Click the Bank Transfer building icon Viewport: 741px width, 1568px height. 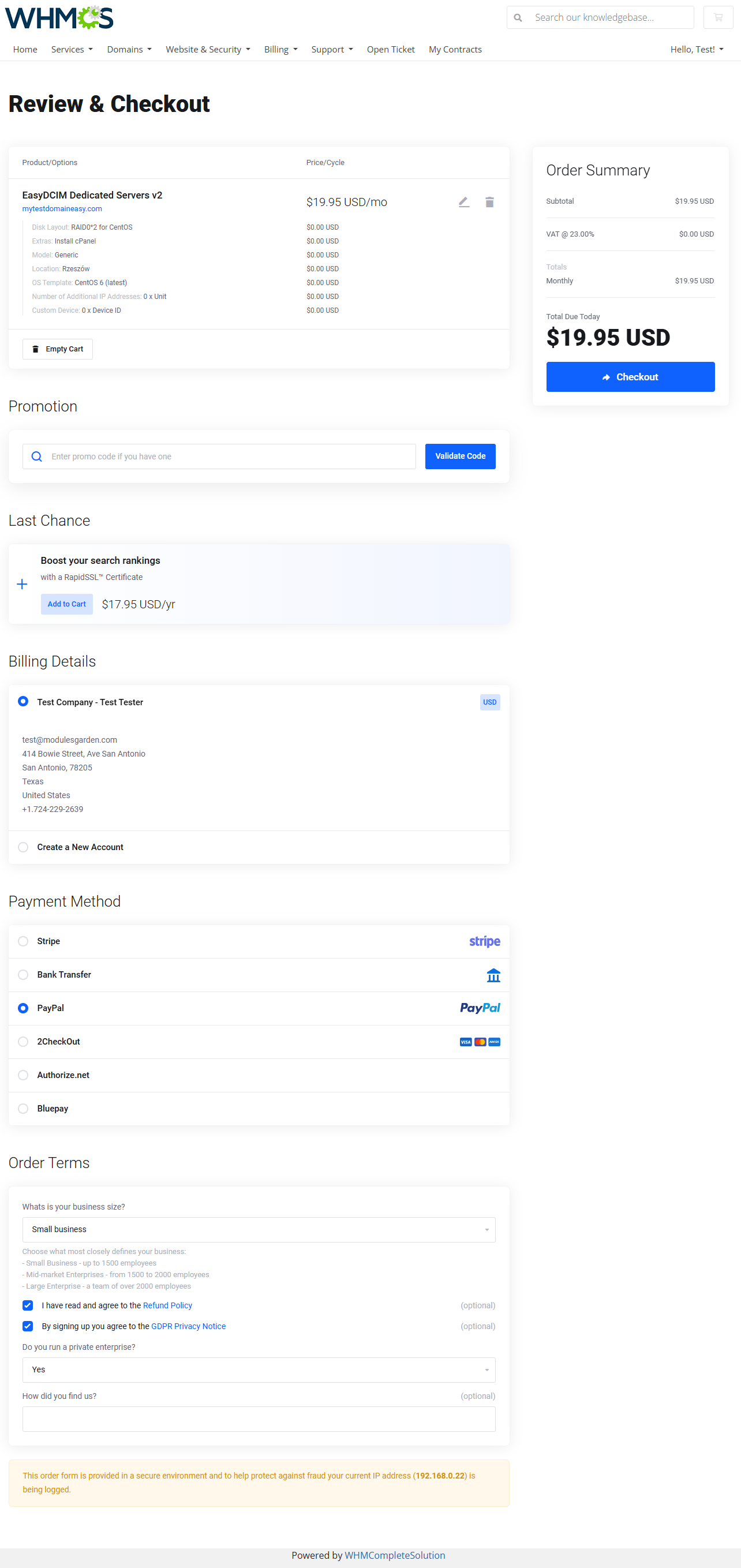pos(493,975)
